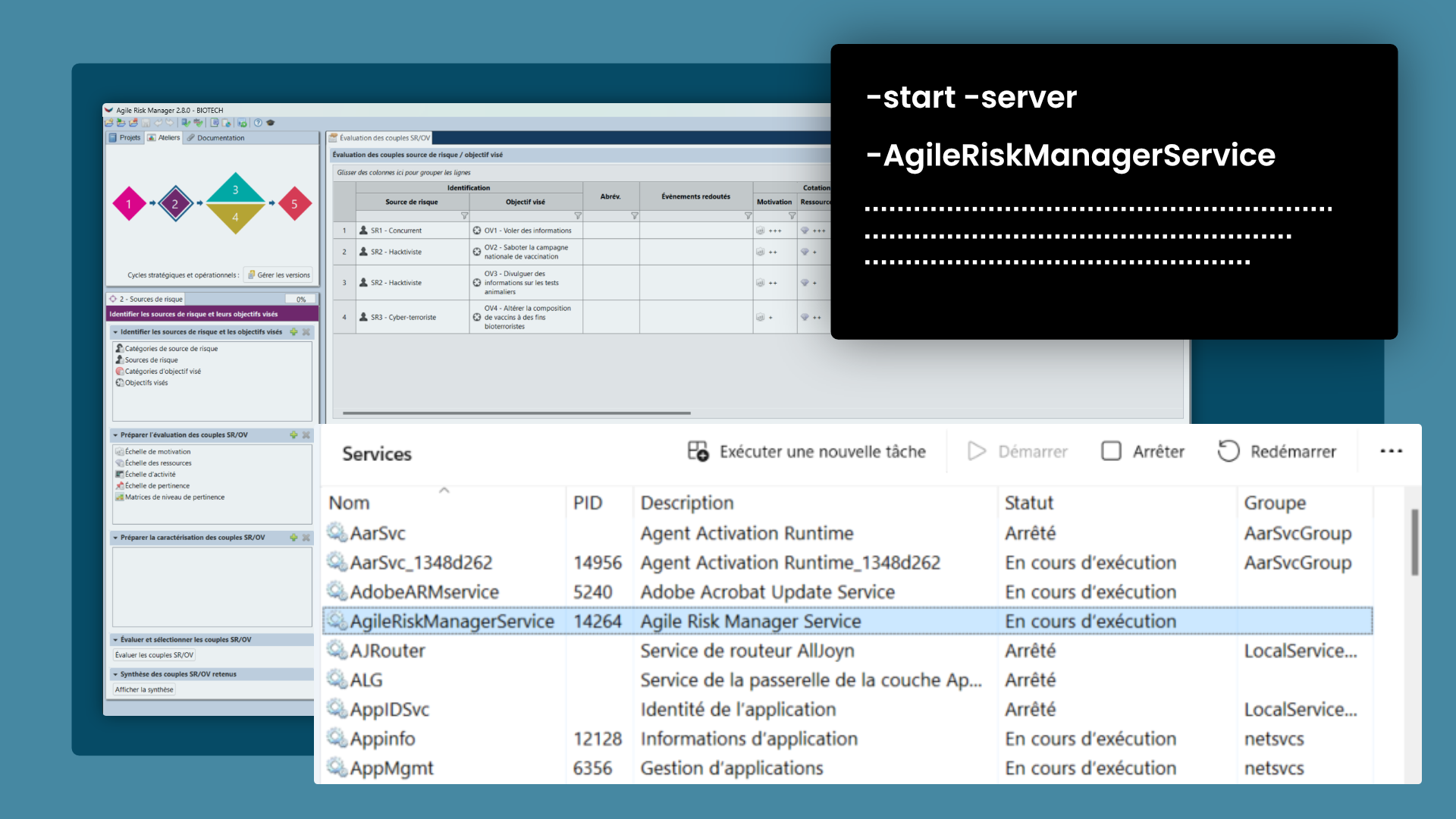The height and width of the screenshot is (819, 1456).
Task: Click the horizontal scrollbar under the evaluation table
Action: (x=516, y=413)
